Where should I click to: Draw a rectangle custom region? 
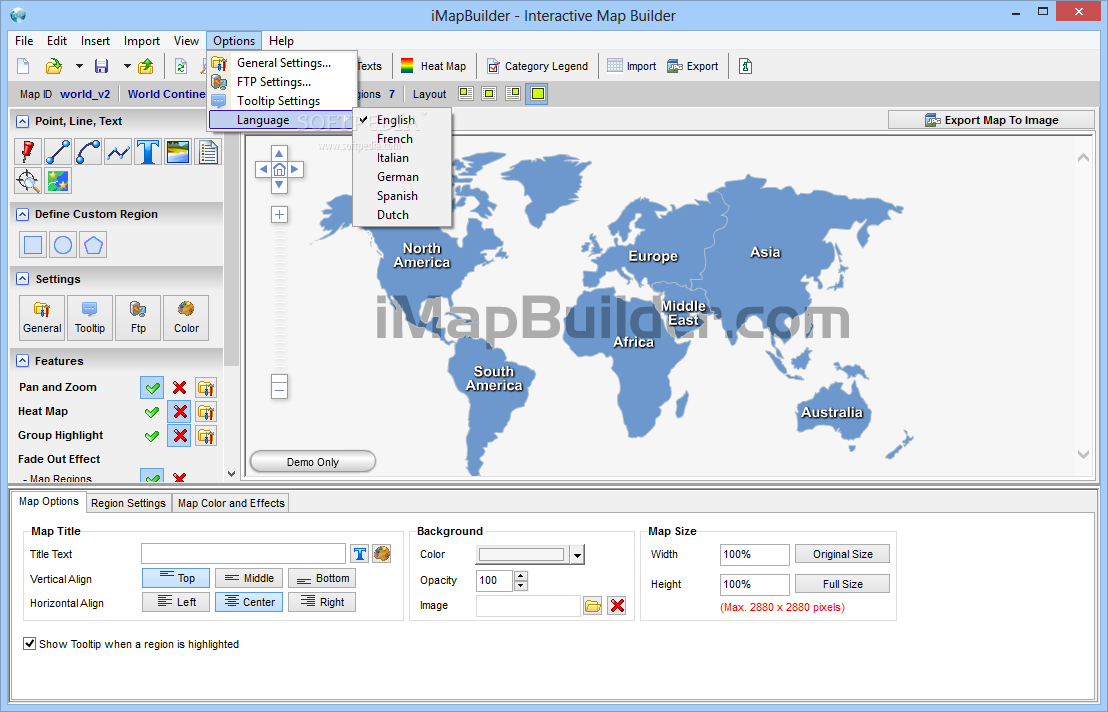[x=33, y=245]
